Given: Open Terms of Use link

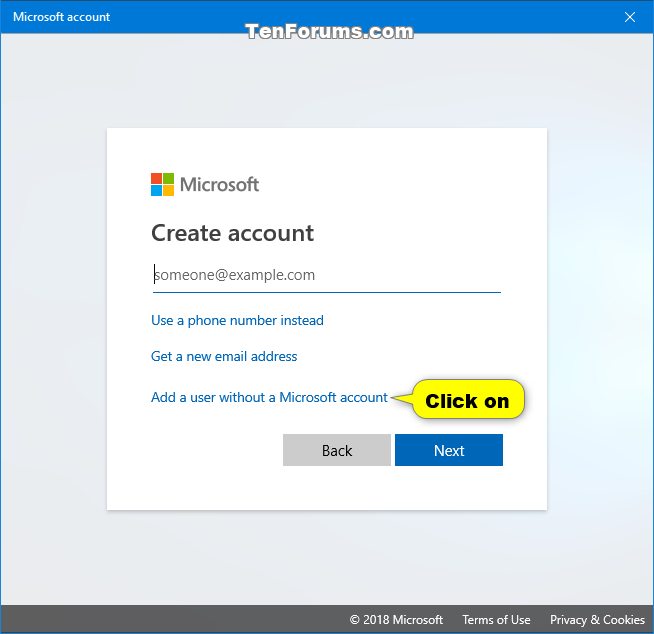Looking at the screenshot, I should pyautogui.click(x=496, y=620).
